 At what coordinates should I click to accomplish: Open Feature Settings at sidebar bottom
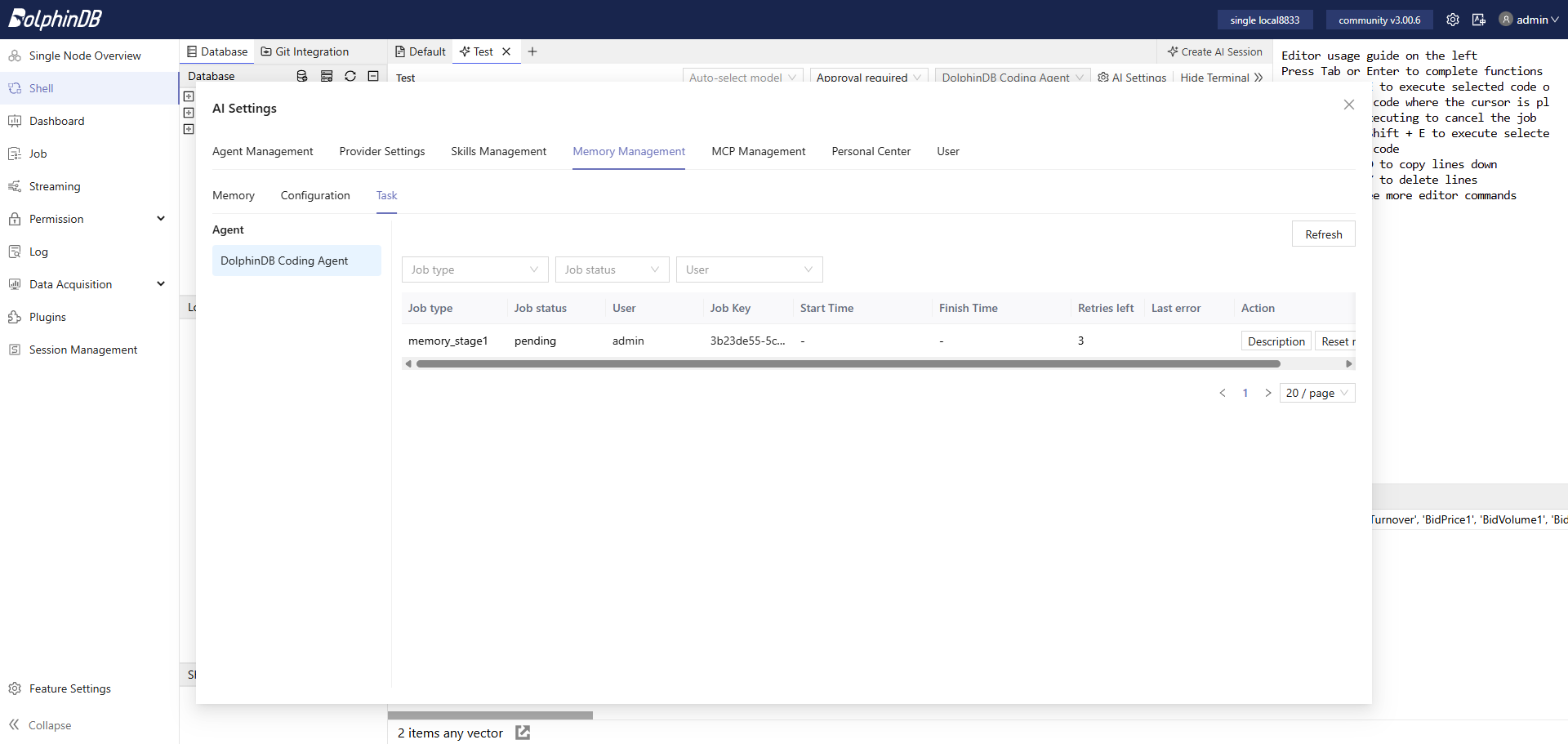(69, 688)
